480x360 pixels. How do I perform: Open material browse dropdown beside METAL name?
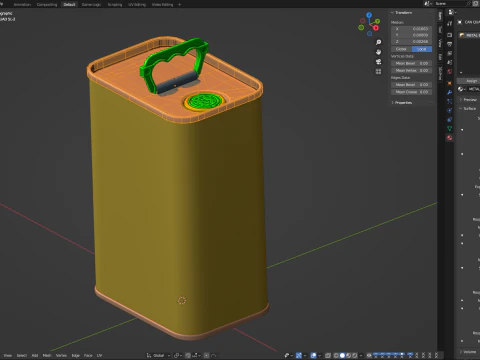click(462, 89)
